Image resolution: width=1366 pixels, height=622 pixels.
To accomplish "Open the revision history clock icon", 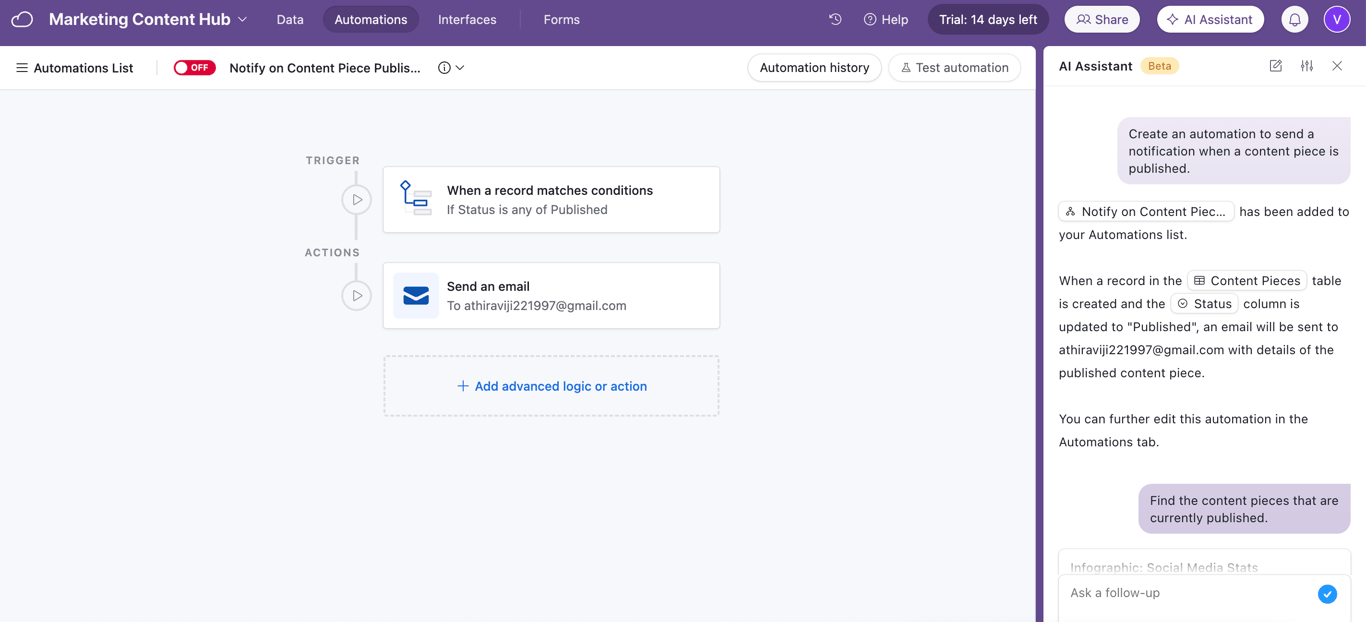I will 835,19.
